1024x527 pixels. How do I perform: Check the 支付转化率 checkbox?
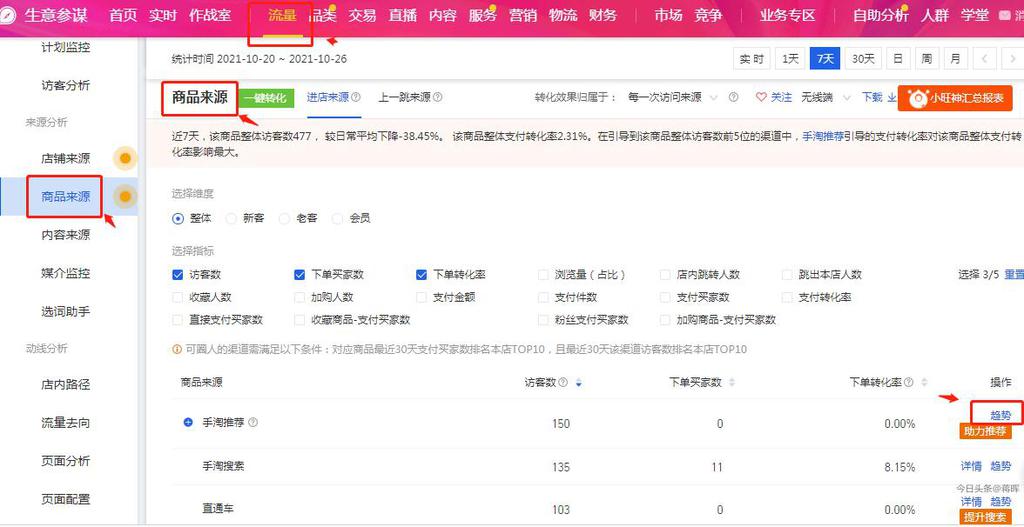pos(787,297)
